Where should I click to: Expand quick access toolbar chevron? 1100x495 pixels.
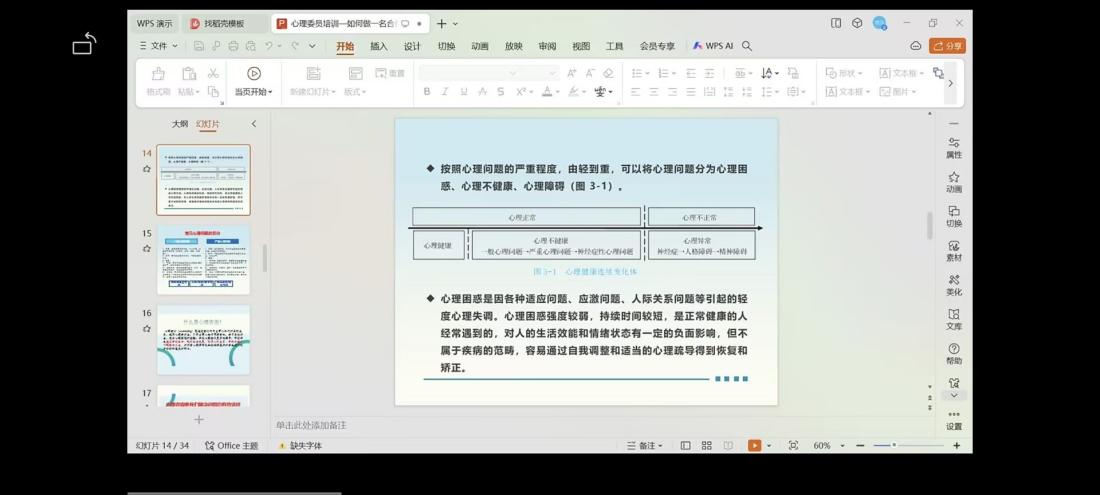312,46
